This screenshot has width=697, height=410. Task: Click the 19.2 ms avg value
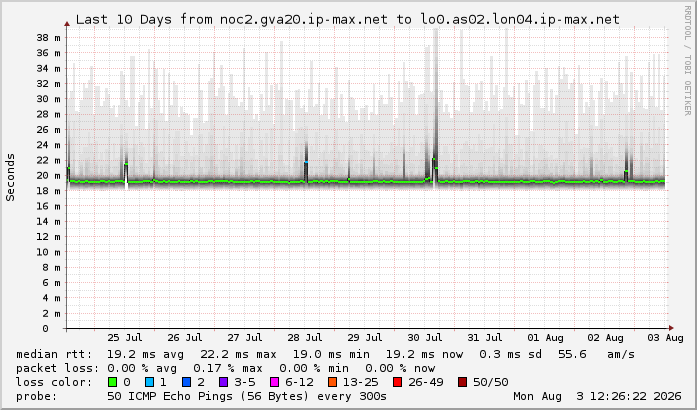pos(145,354)
